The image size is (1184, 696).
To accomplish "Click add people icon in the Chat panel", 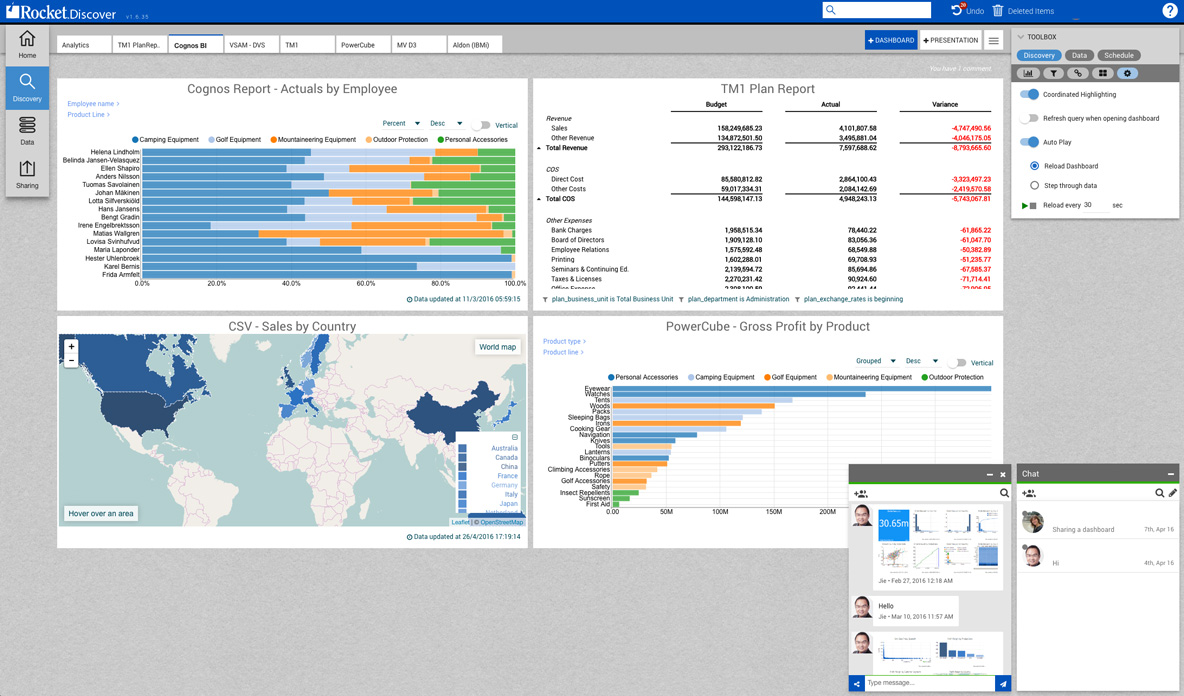I will [1028, 494].
